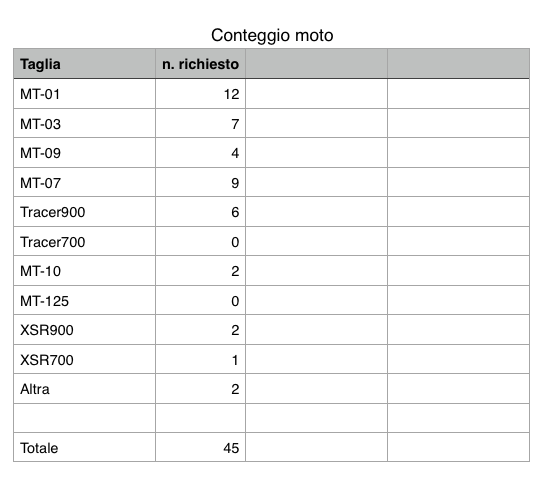This screenshot has height=493, width=547.
Task: Select the Tracer700 cell
Action: (x=84, y=241)
